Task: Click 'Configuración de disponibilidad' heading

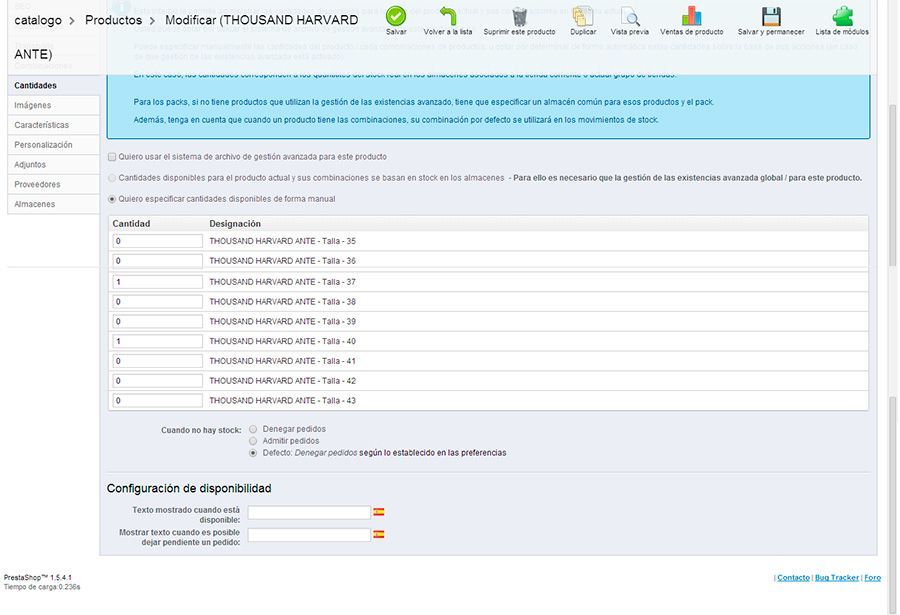Action: (189, 489)
